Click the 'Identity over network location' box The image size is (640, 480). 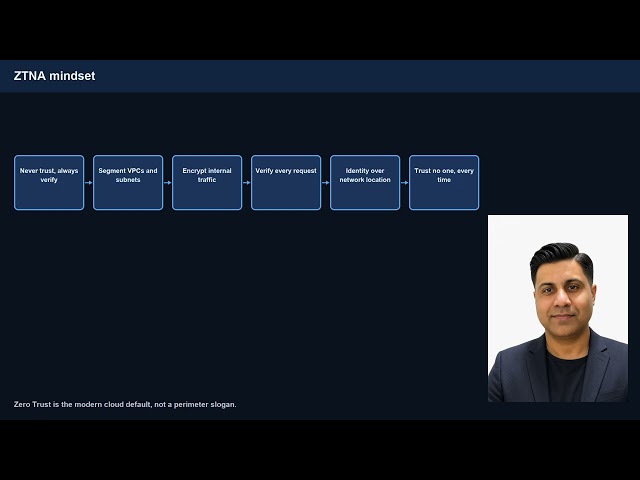pos(365,182)
